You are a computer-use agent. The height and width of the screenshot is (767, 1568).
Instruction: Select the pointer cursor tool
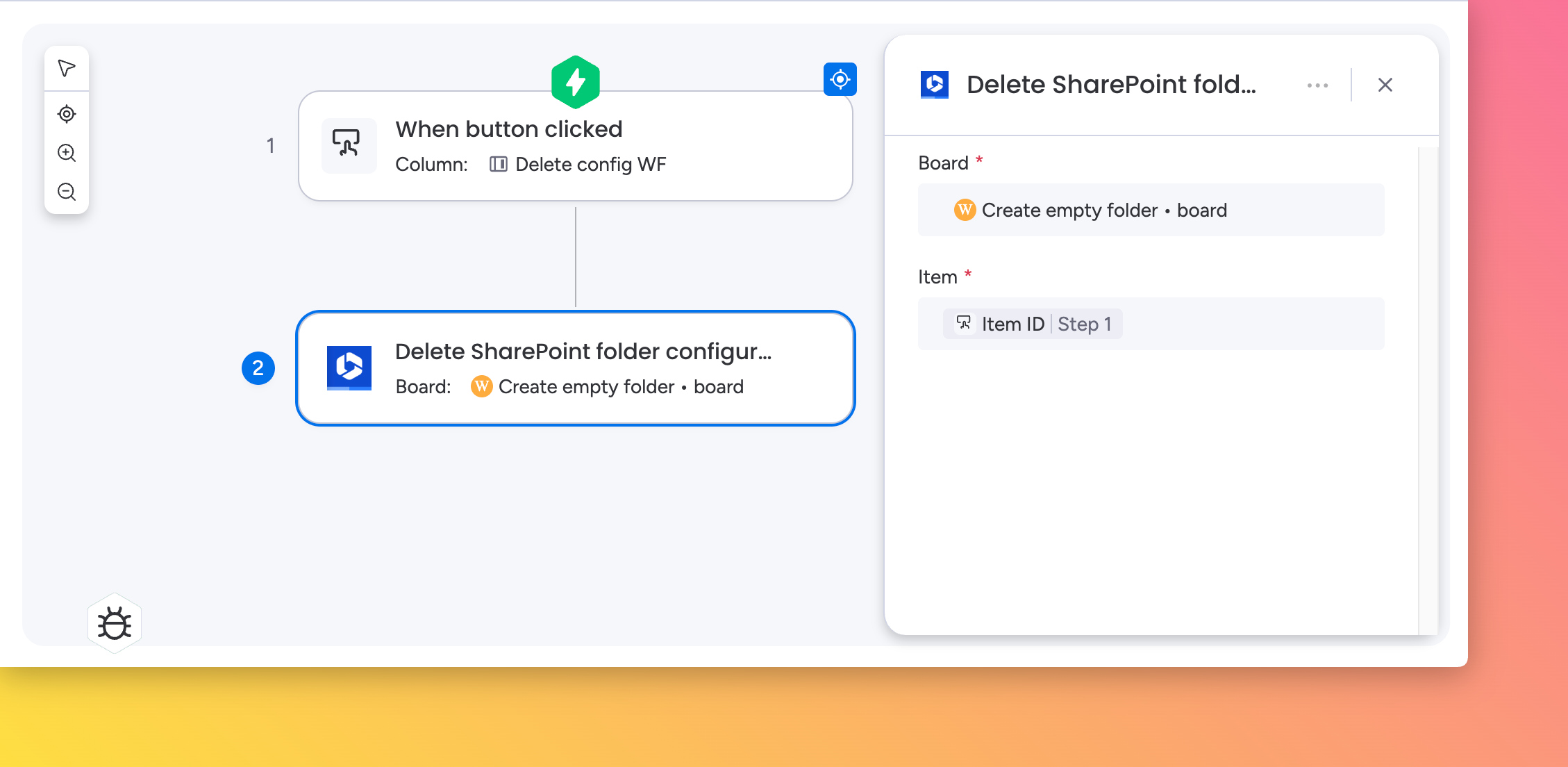point(67,68)
